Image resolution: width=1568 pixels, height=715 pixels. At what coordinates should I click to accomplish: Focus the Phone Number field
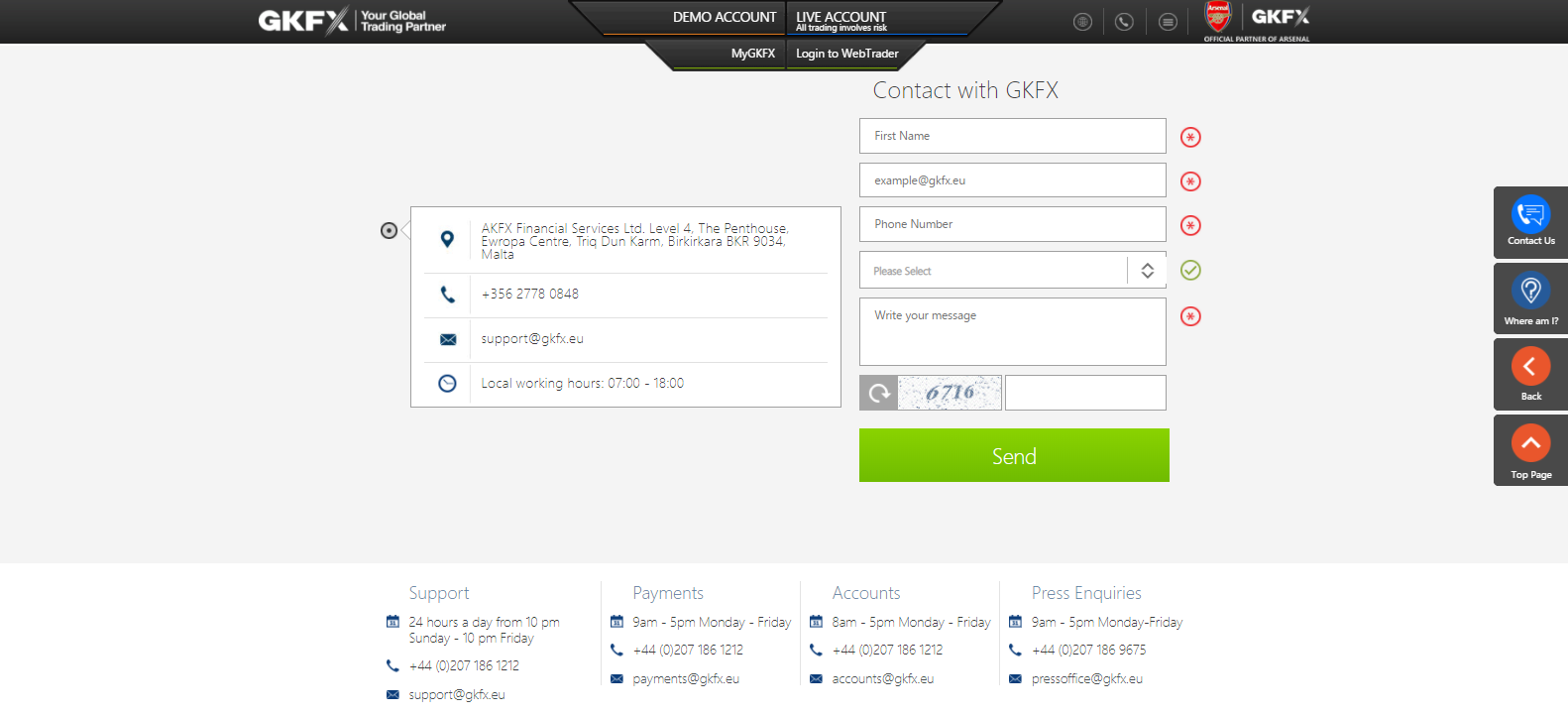[1012, 224]
